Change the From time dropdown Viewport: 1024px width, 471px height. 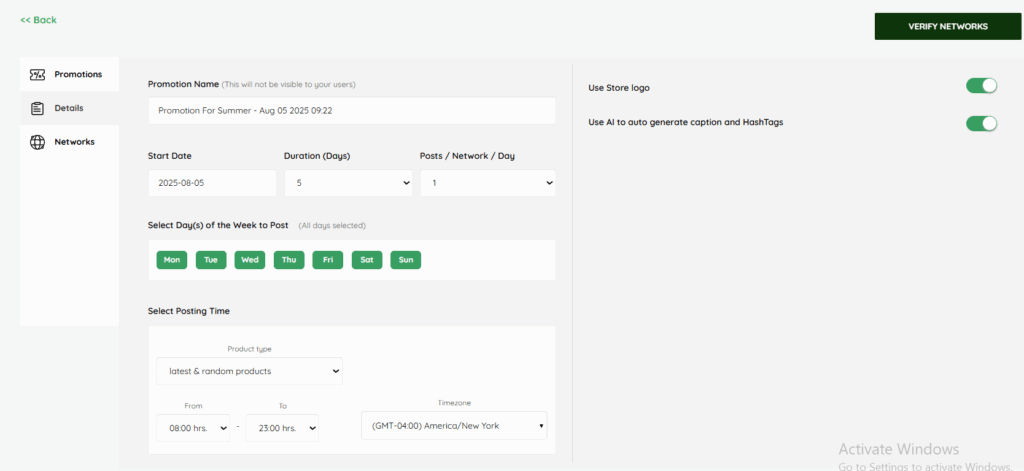pos(193,428)
